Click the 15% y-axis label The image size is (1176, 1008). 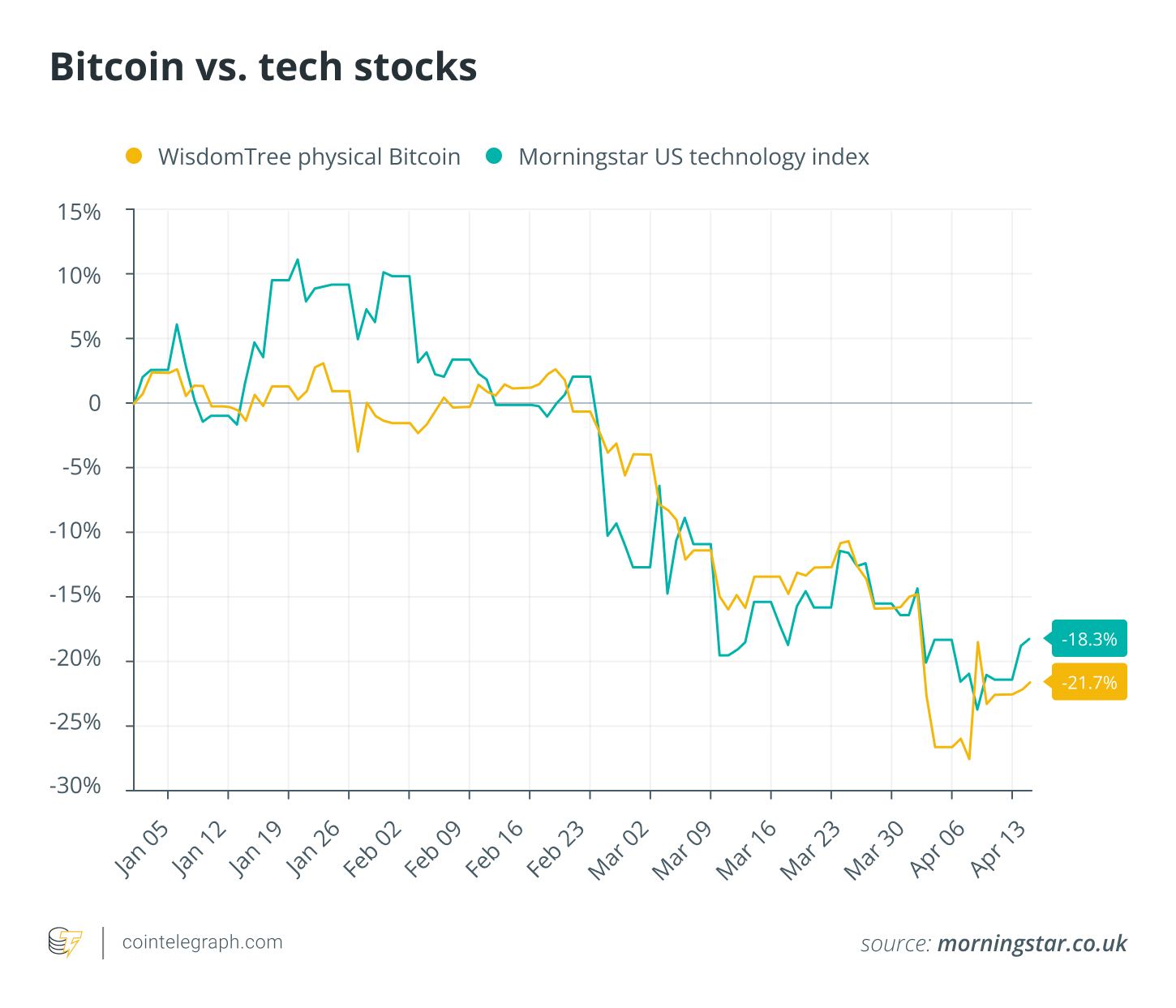point(79,212)
